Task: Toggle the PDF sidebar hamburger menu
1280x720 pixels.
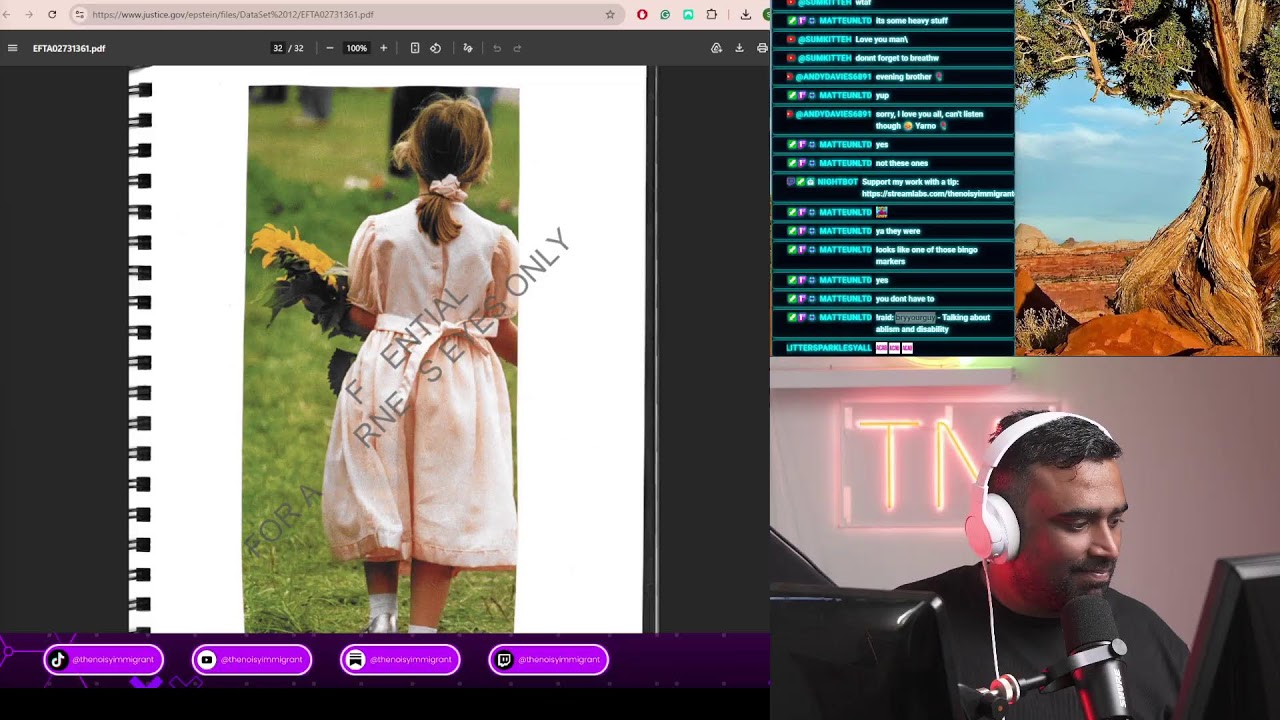Action: click(x=12, y=48)
